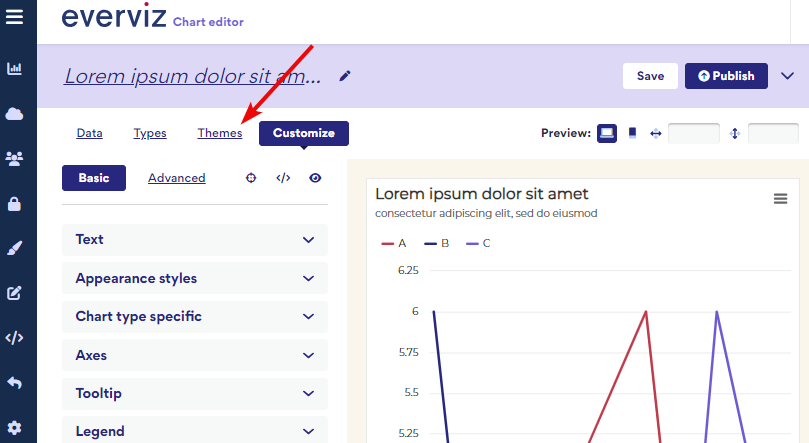Click the horizontal width arrows icon
This screenshot has width=809, height=443.
[x=656, y=134]
